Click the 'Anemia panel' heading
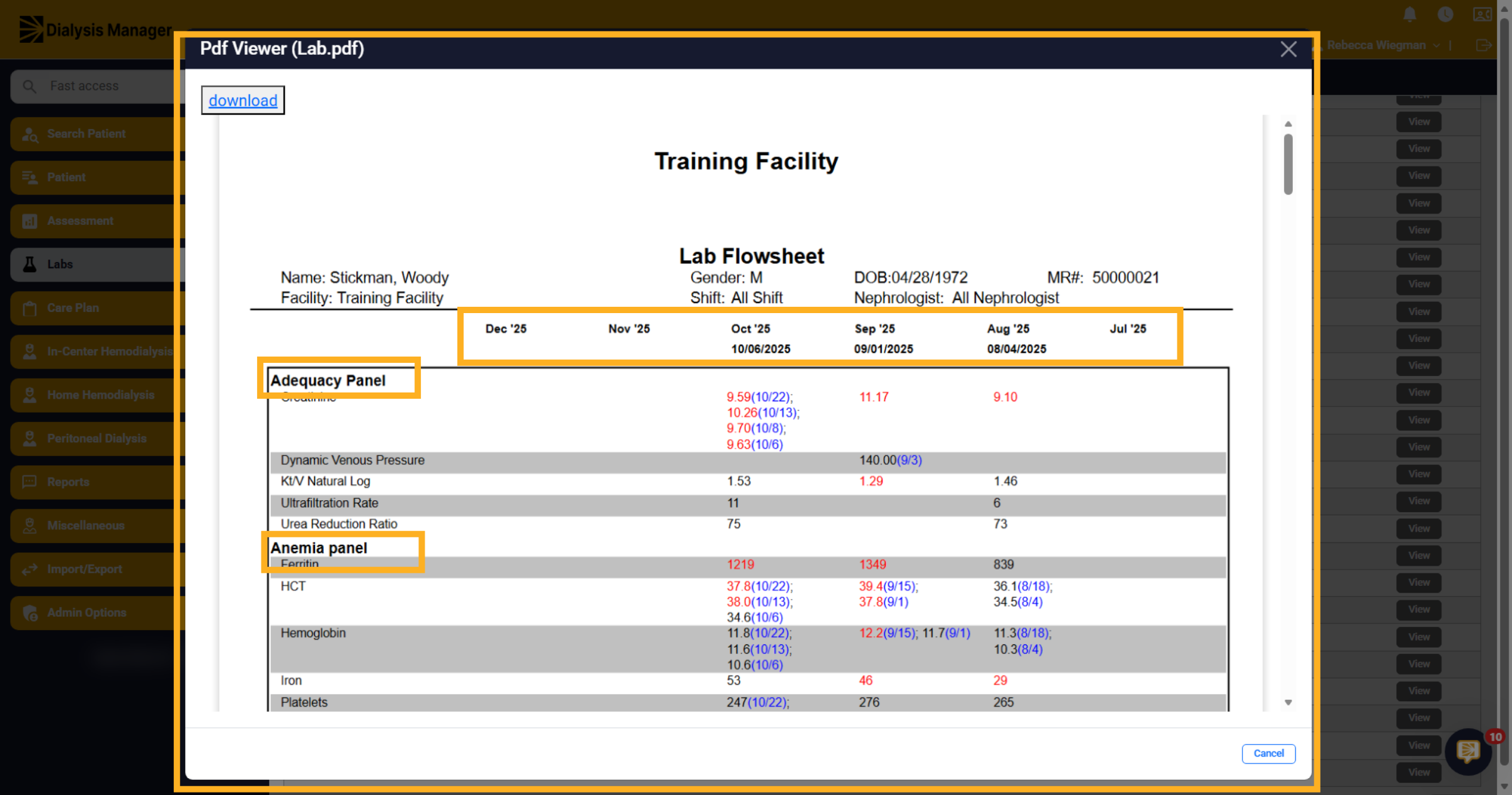Viewport: 1512px width, 795px height. [319, 548]
